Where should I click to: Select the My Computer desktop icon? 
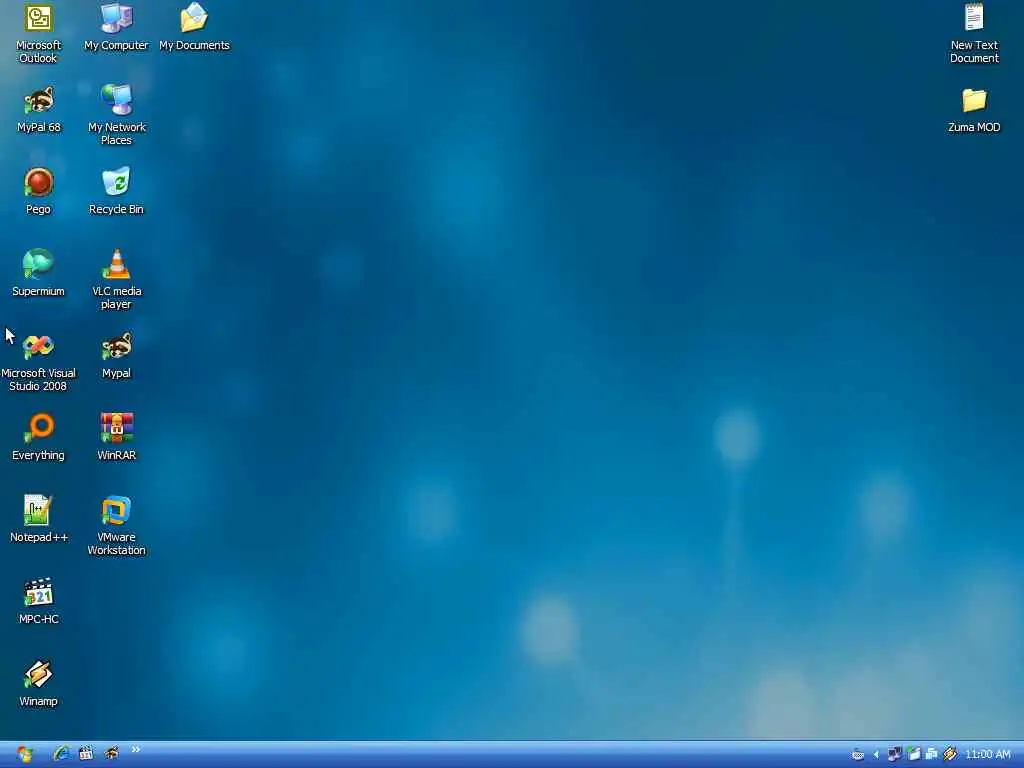(116, 27)
